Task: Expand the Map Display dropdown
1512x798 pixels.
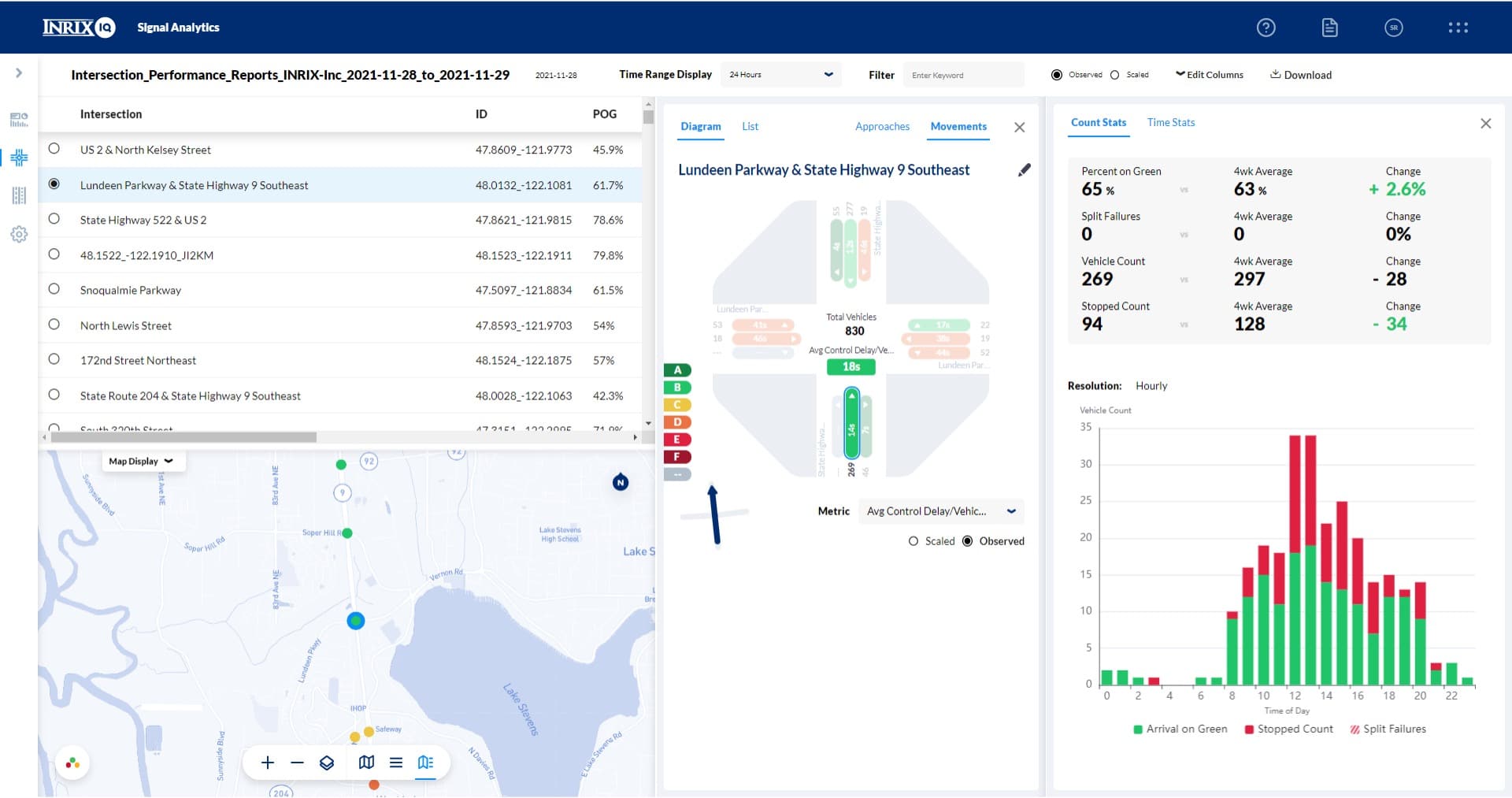Action: (143, 462)
